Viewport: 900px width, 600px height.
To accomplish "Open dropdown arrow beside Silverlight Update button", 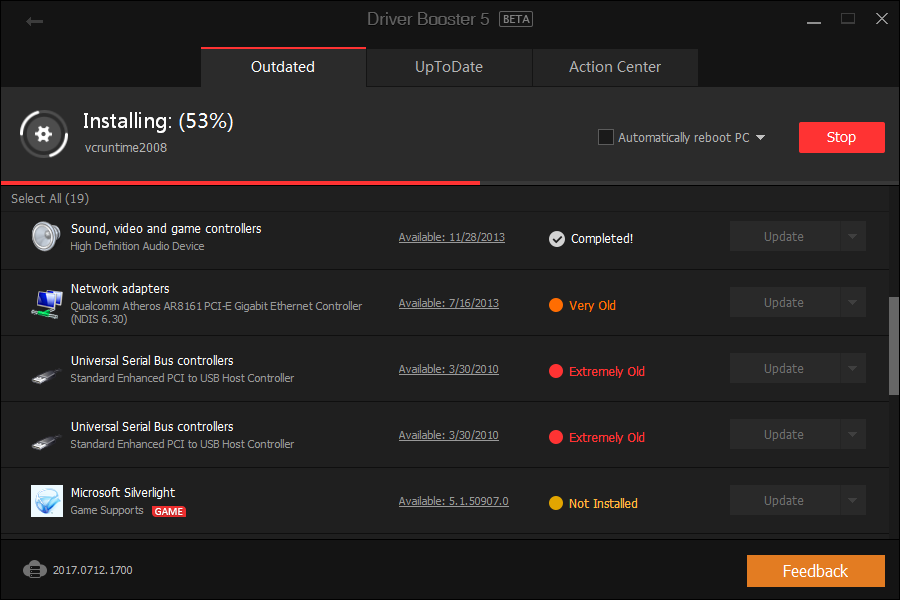I will (x=852, y=501).
